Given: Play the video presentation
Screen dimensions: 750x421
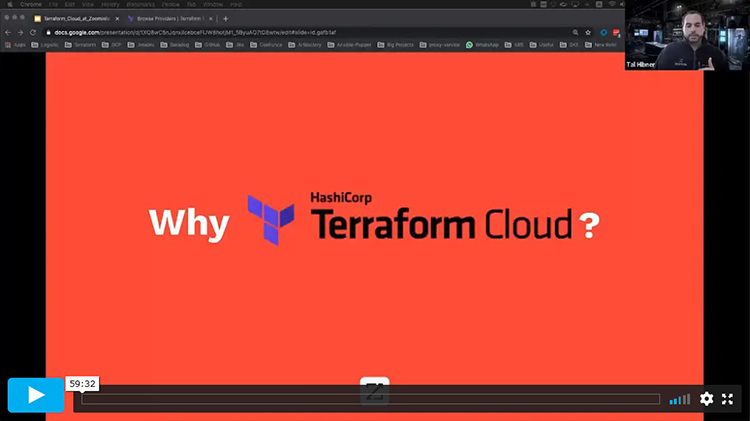Looking at the screenshot, I should (36, 395).
